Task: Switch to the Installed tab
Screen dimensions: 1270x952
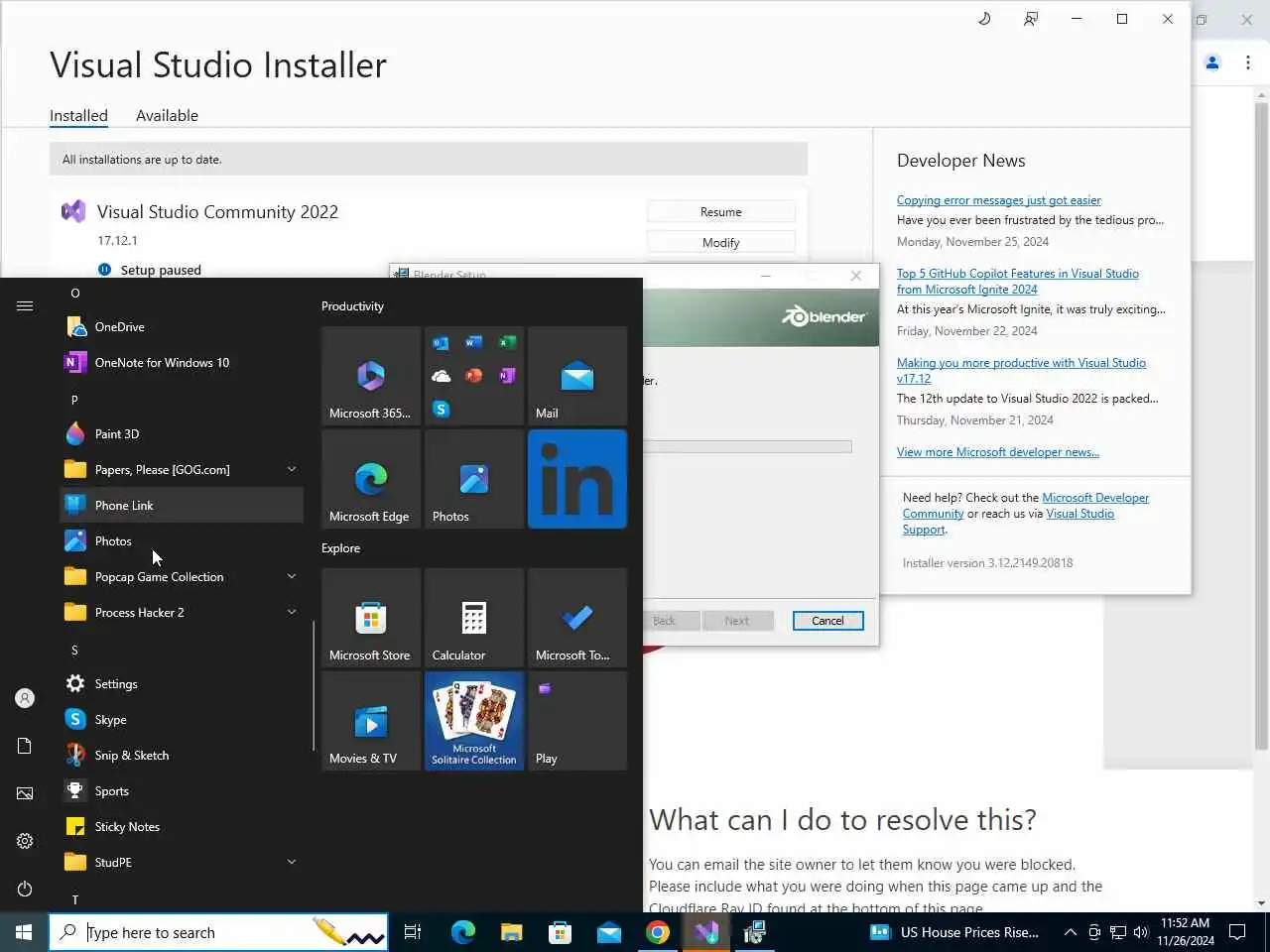Action: coord(78,116)
